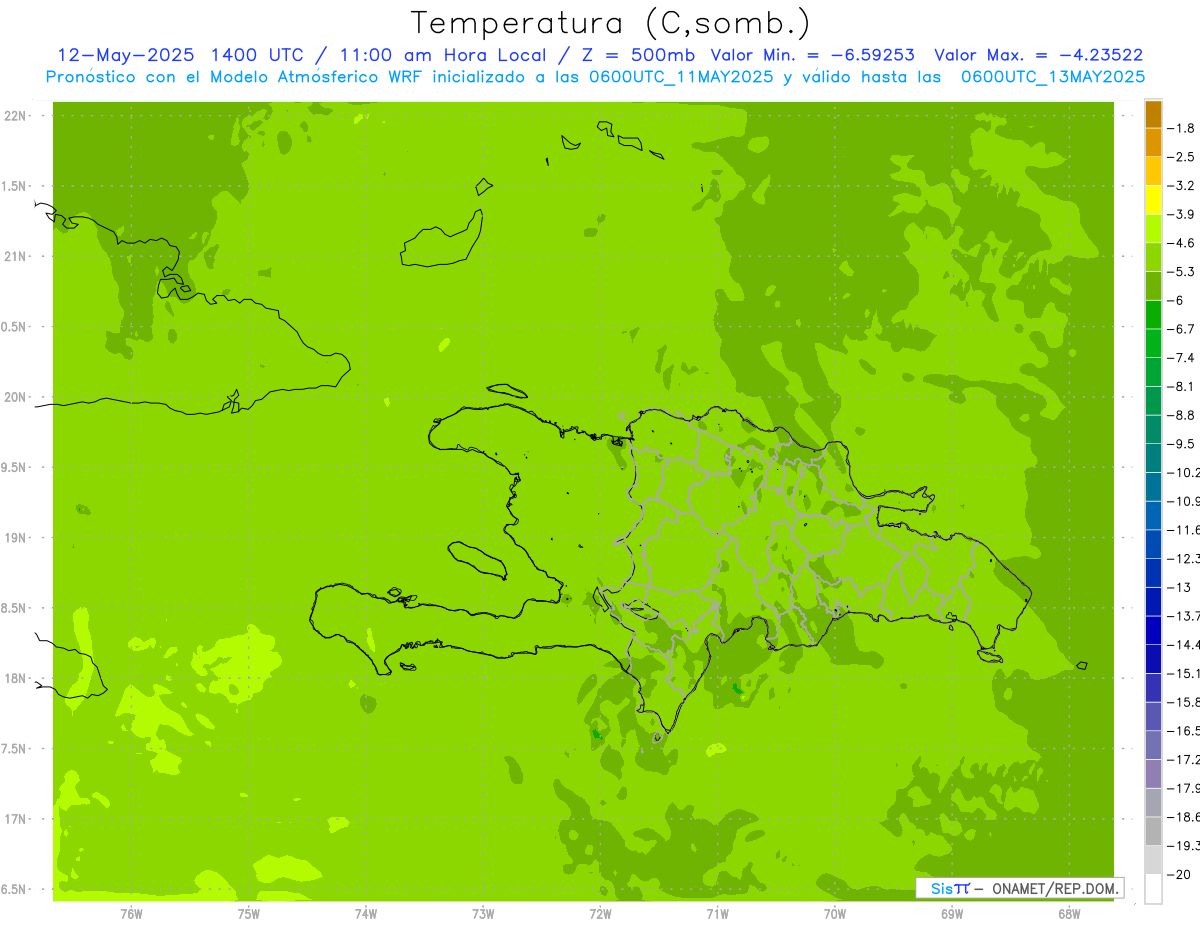Click the '20N' latitude axis label
The image size is (1200, 927).
coord(16,398)
